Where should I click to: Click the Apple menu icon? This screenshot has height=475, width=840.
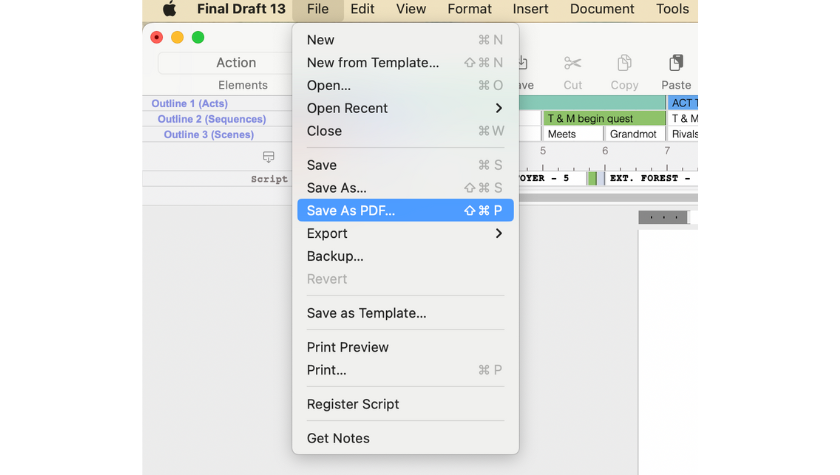pos(169,9)
